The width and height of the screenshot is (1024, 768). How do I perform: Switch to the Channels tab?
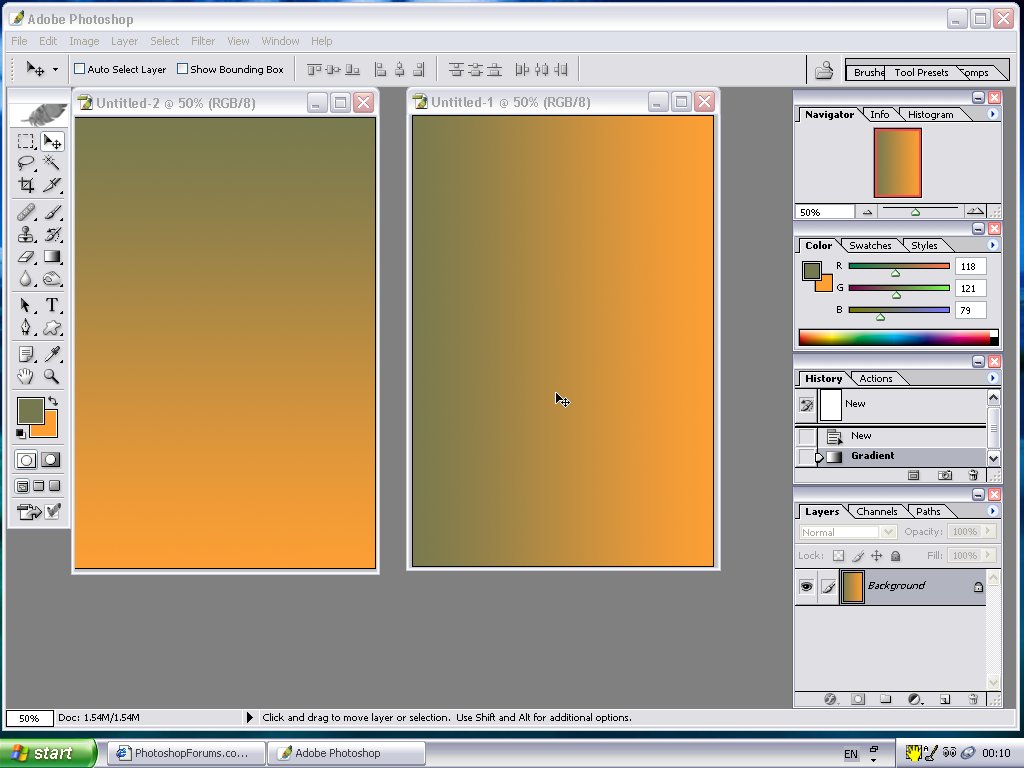pyautogui.click(x=876, y=512)
